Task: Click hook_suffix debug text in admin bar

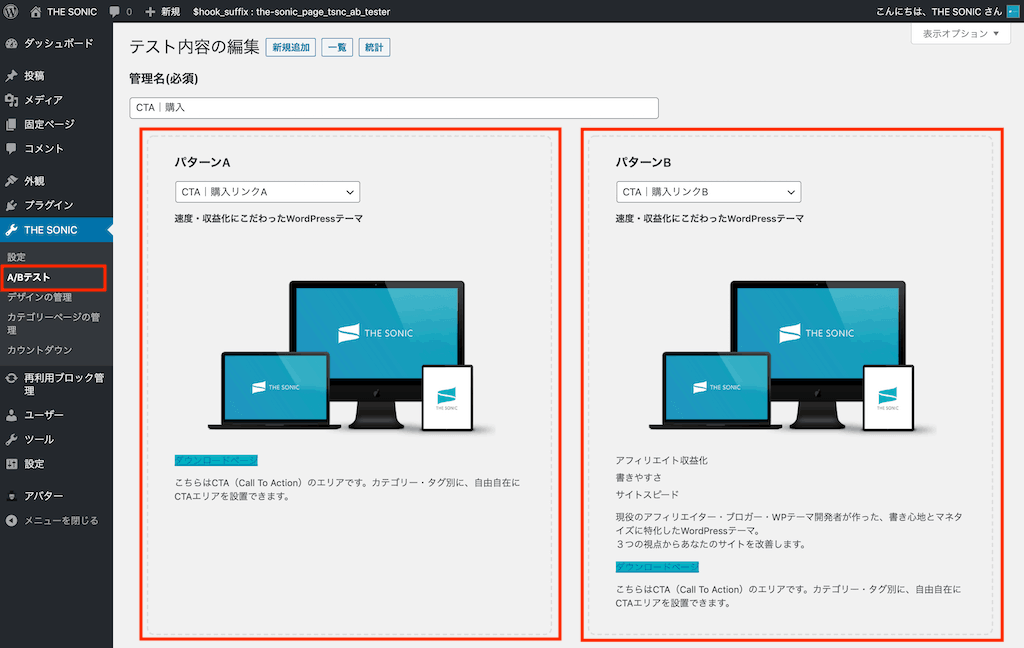Action: (291, 11)
